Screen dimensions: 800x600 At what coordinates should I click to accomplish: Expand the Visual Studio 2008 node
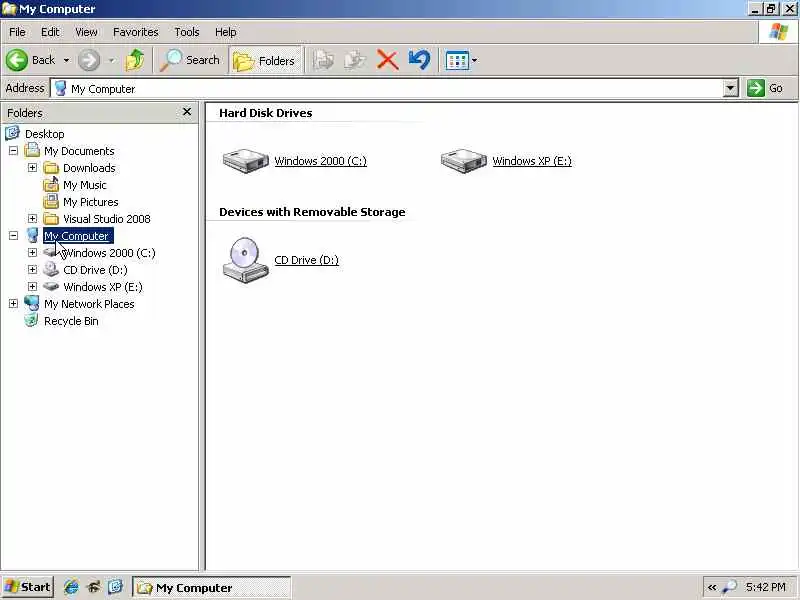32,219
